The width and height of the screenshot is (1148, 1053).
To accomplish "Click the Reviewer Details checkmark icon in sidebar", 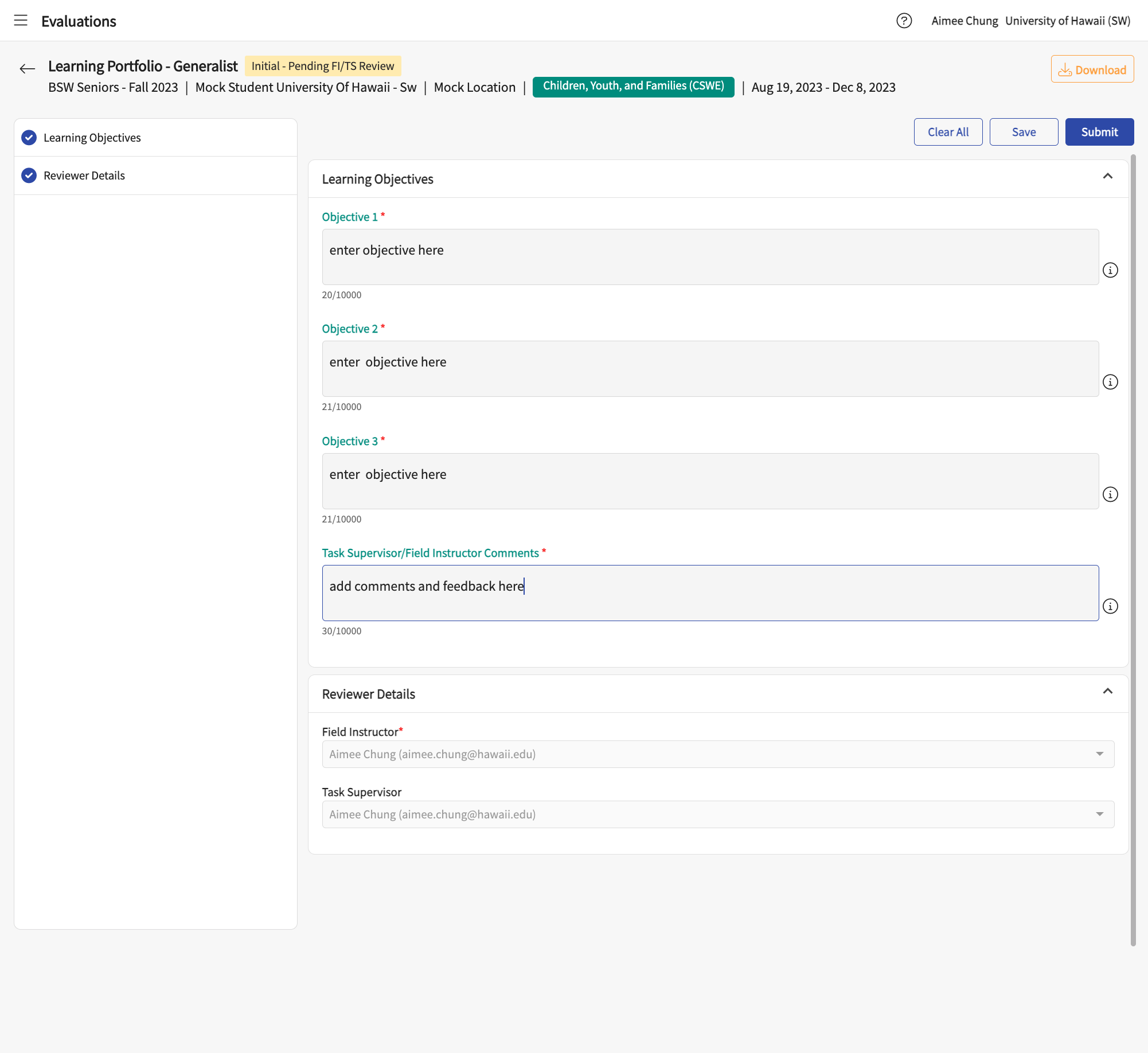I will pyautogui.click(x=29, y=175).
